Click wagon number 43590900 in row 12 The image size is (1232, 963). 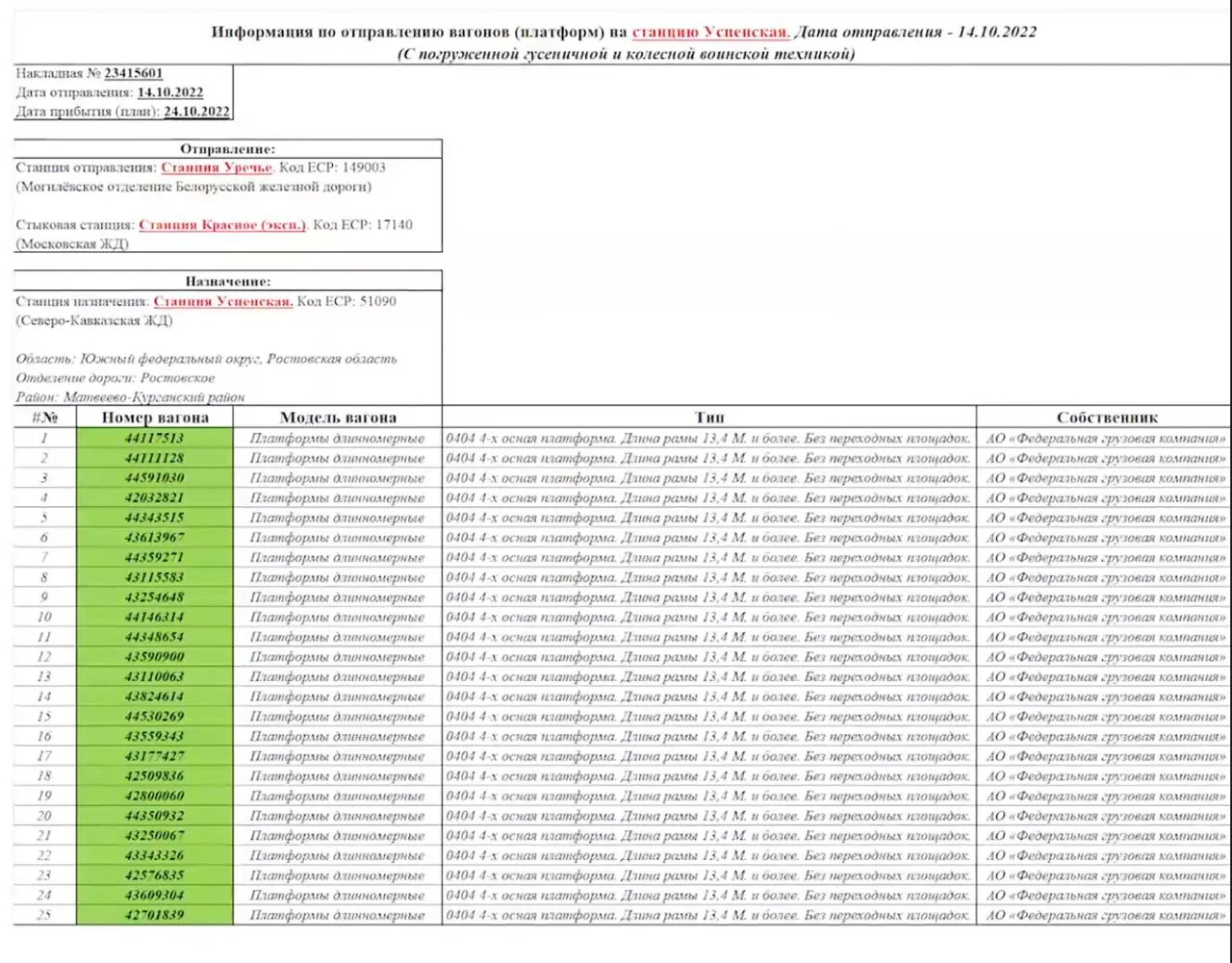pos(157,656)
